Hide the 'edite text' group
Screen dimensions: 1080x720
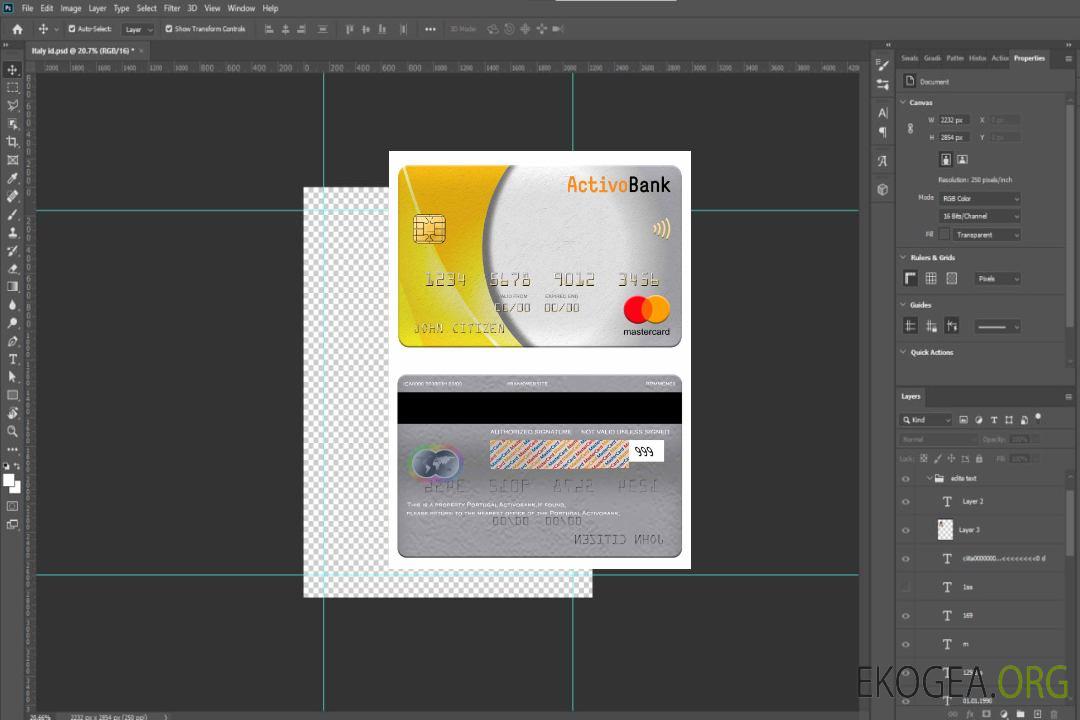point(906,478)
